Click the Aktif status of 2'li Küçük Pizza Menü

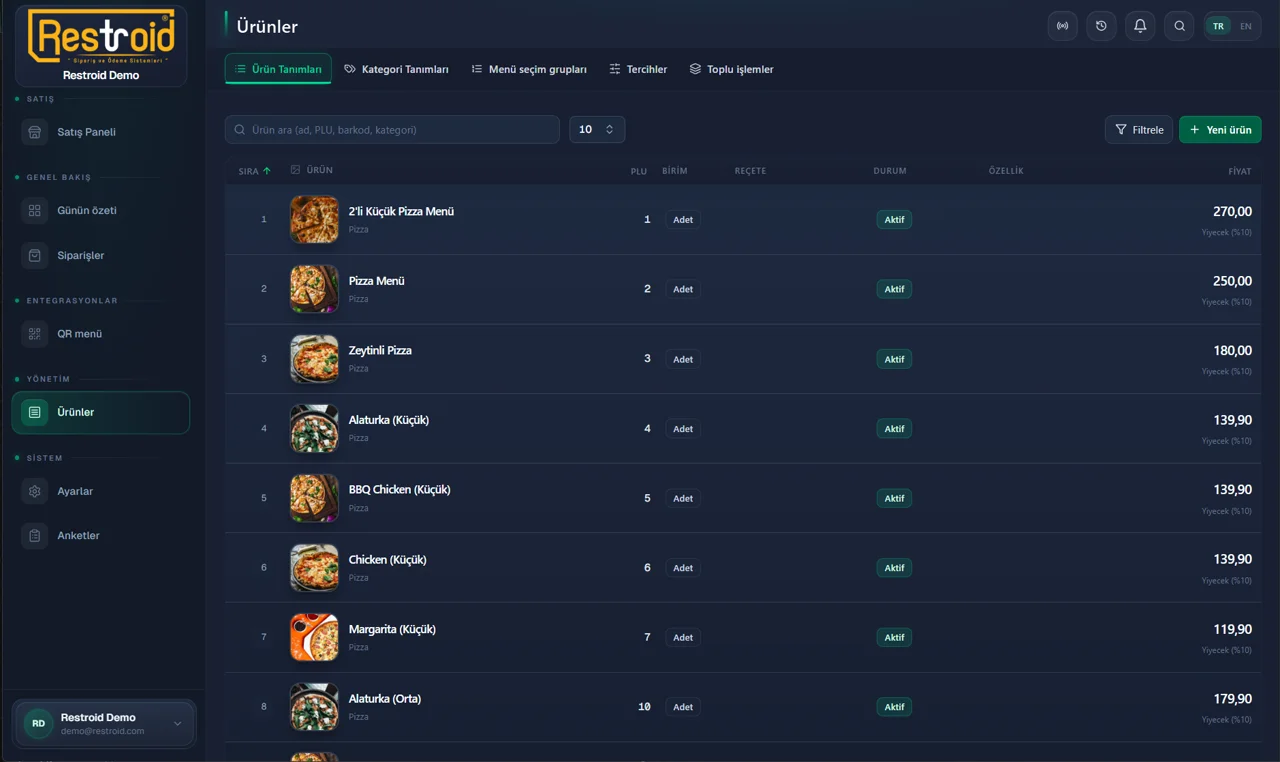(x=894, y=220)
